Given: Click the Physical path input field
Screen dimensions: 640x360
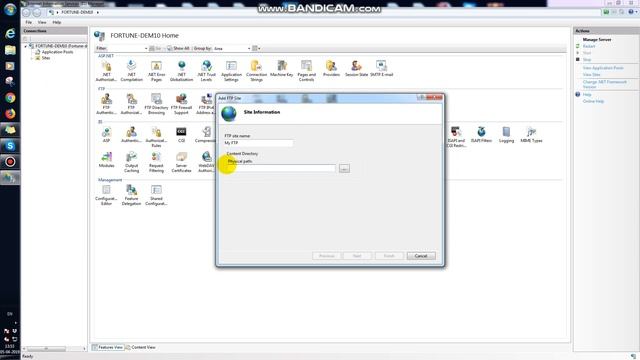Looking at the screenshot, I should tap(281, 168).
